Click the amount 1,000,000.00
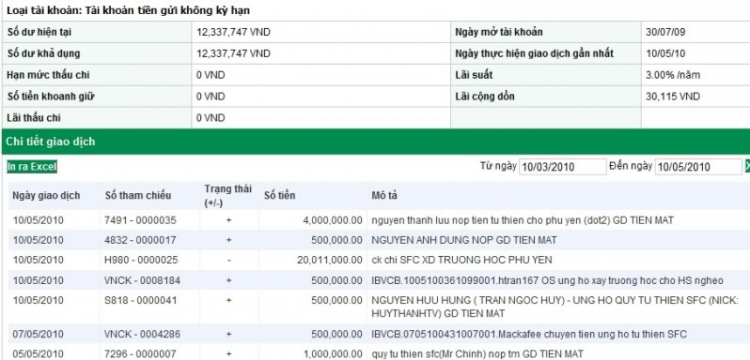Viewport: 750px width, 360px height. coord(332,354)
